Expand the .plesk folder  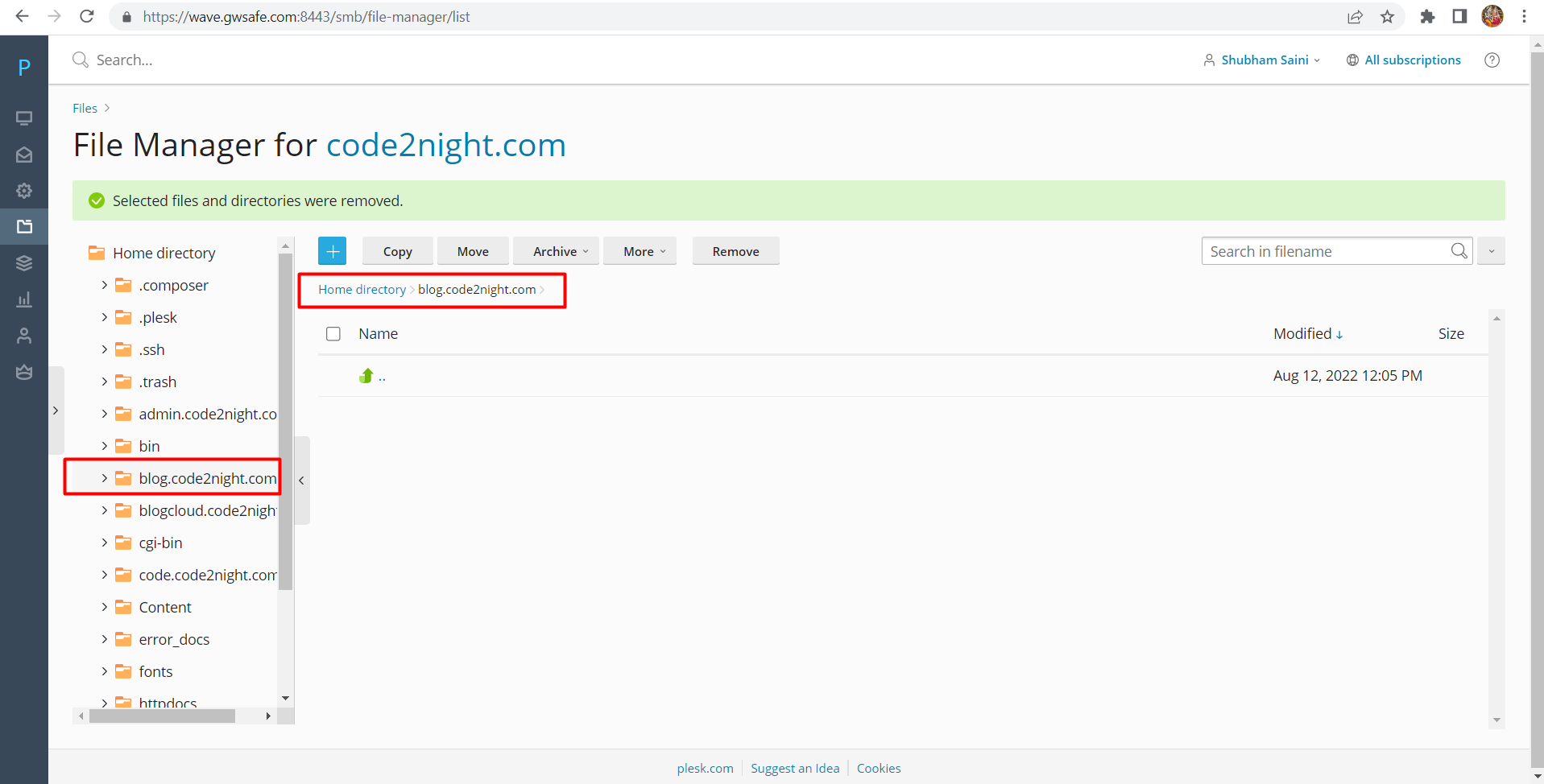(104, 317)
